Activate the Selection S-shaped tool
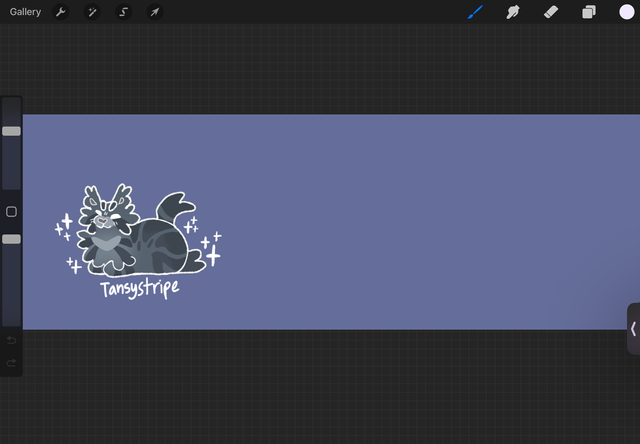Viewport: 640px width, 444px height. [124, 12]
